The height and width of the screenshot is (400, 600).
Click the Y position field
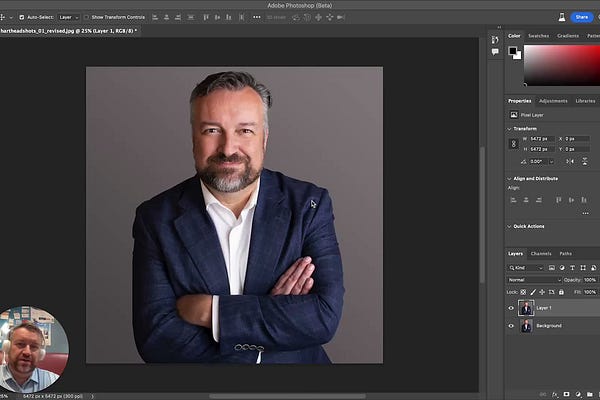click(x=577, y=149)
